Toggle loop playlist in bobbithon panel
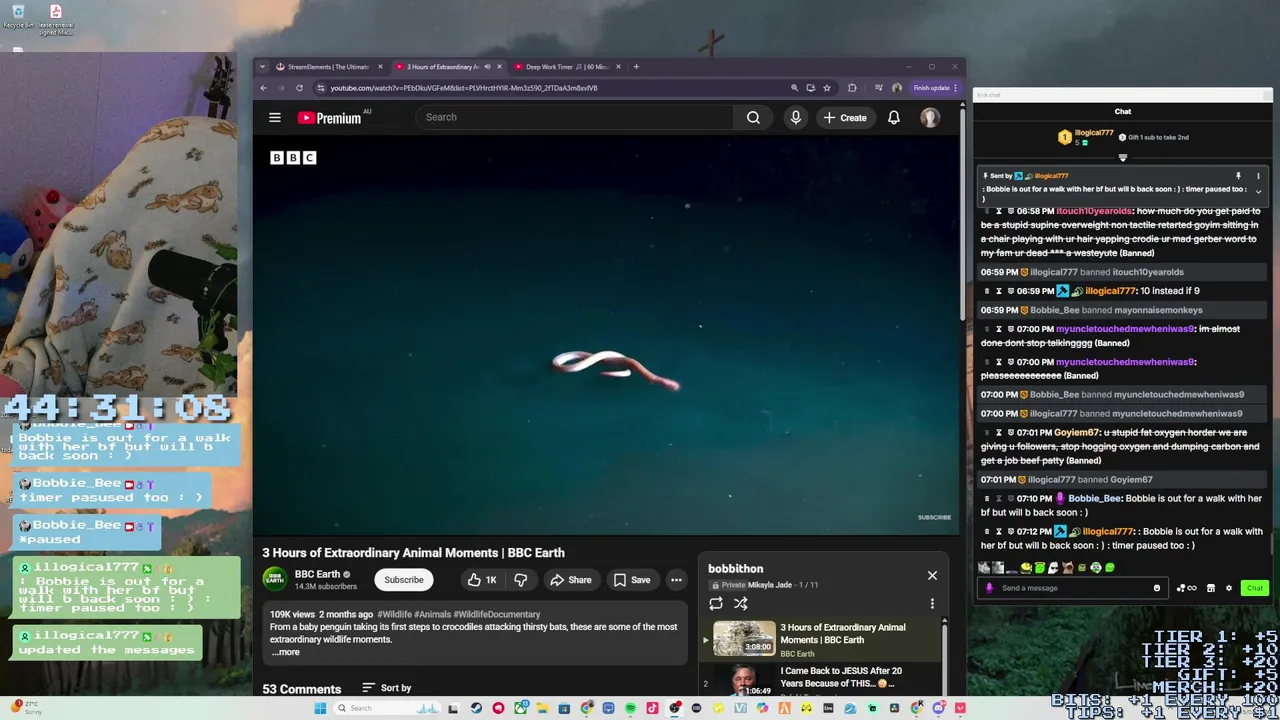Viewport: 1280px width, 720px height. pos(716,604)
